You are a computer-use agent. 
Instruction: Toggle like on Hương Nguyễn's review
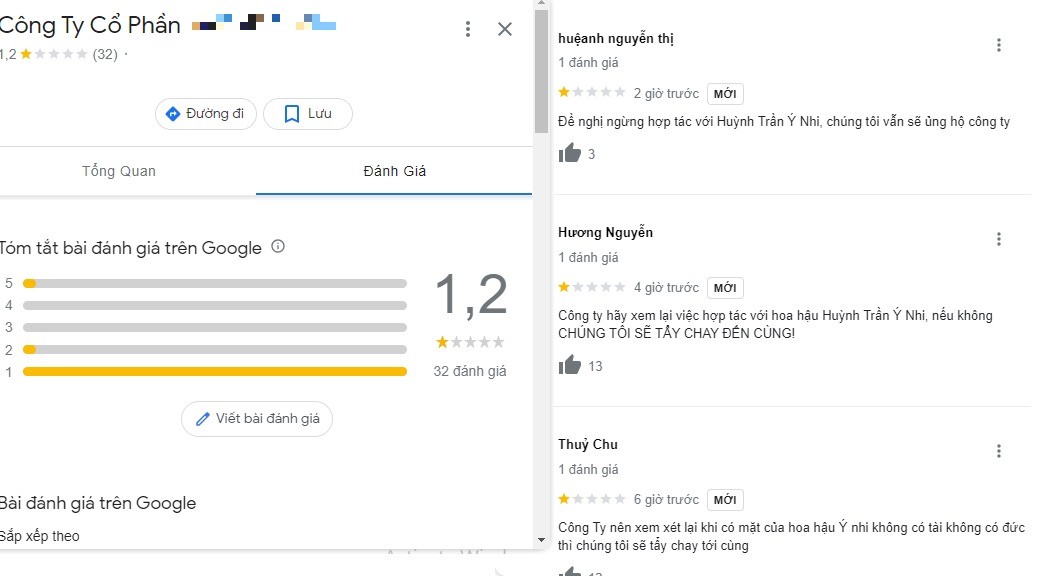coord(571,365)
